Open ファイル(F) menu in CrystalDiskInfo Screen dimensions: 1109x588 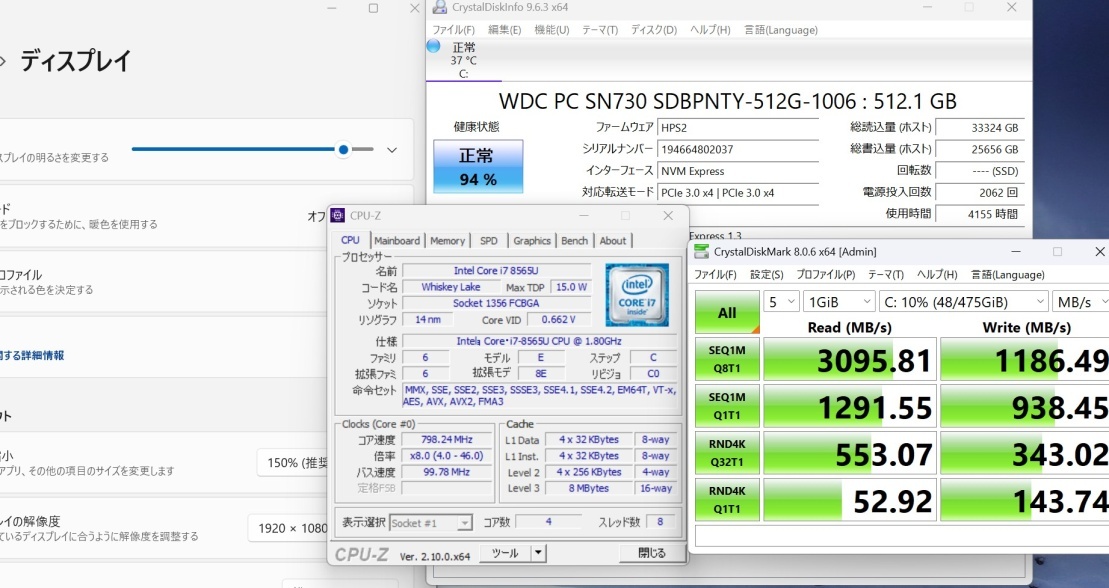[x=453, y=30]
